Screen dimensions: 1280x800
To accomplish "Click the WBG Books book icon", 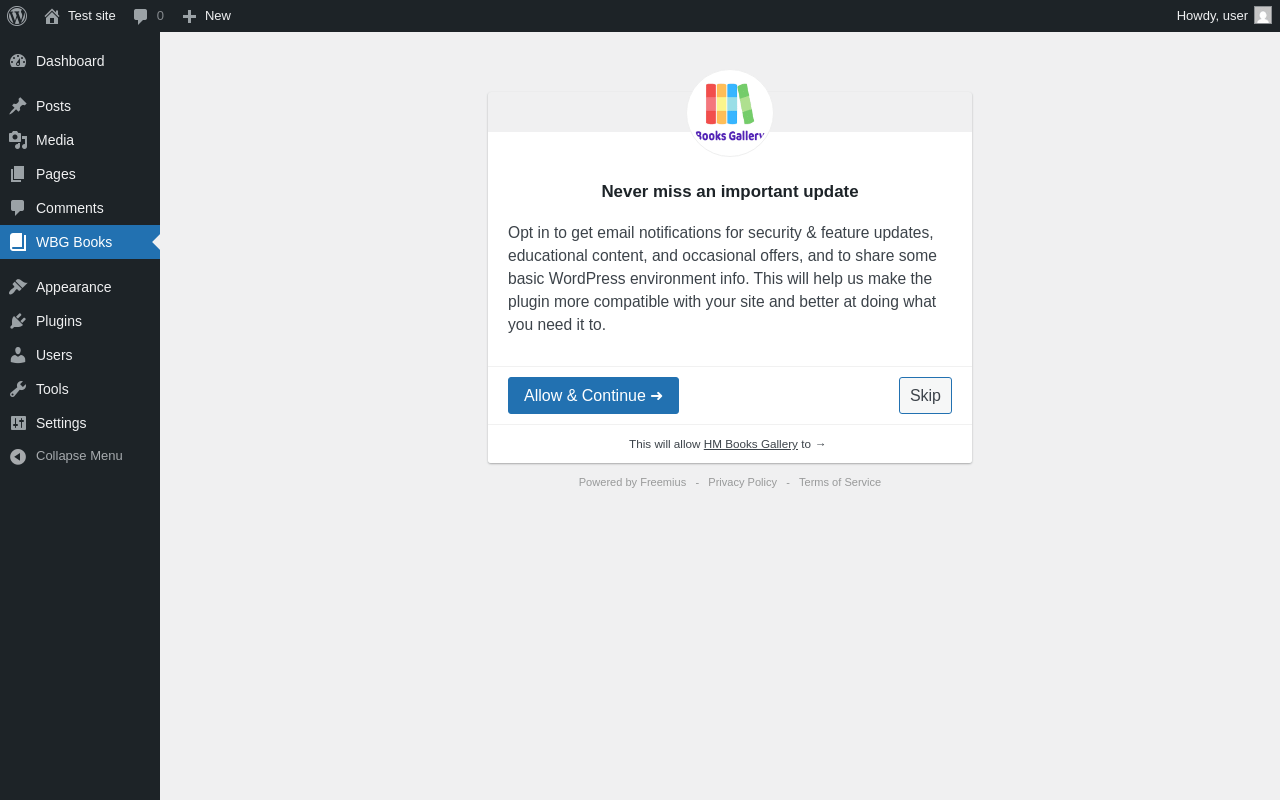I will (18, 242).
